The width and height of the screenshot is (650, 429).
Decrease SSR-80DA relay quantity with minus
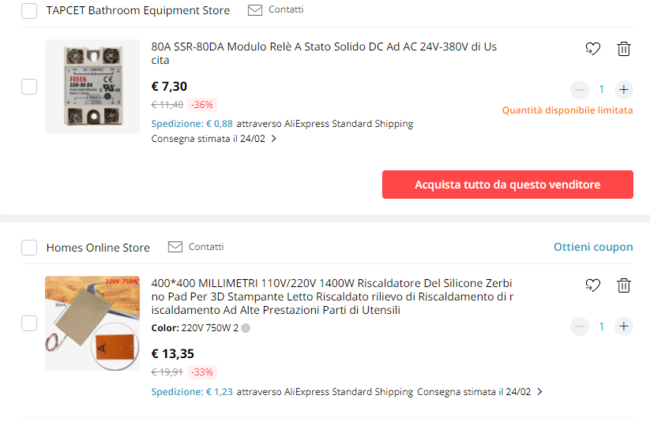tap(580, 89)
